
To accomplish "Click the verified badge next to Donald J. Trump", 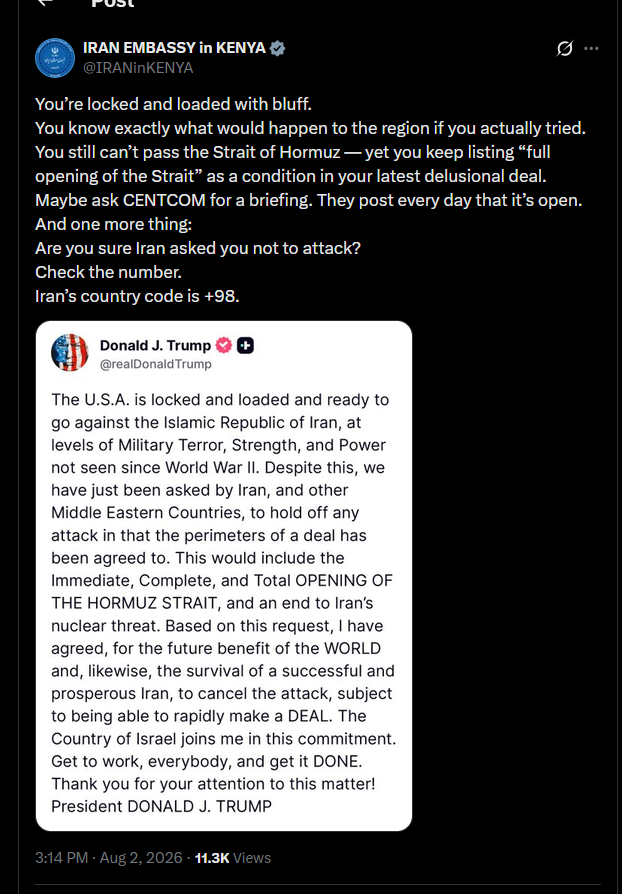I will pyautogui.click(x=223, y=346).
